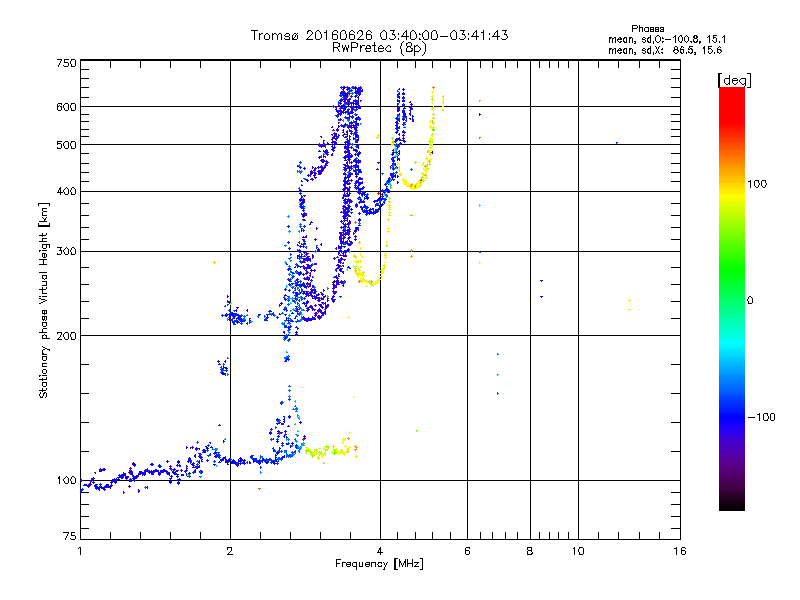Click the x-axis tick label '1'
Screen dimensions: 800x600
click(x=80, y=551)
